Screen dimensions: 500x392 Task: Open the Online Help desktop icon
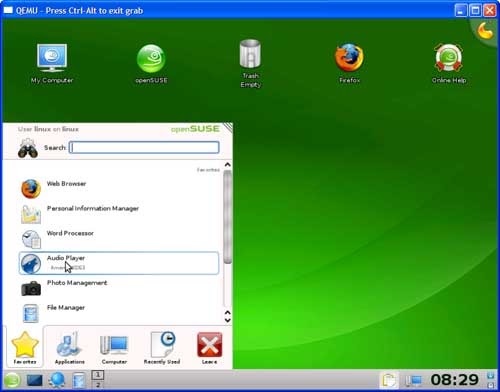449,63
